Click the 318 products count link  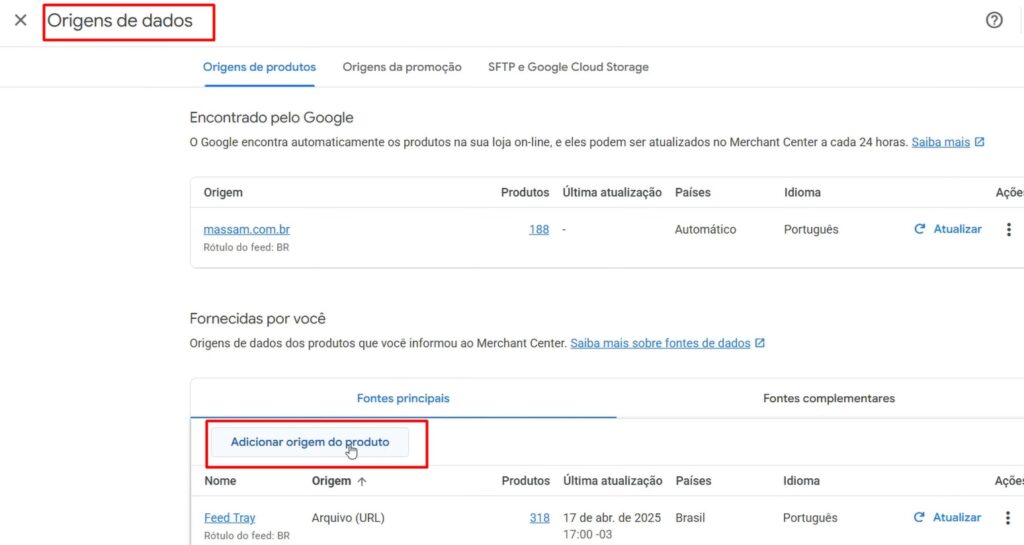coord(539,517)
